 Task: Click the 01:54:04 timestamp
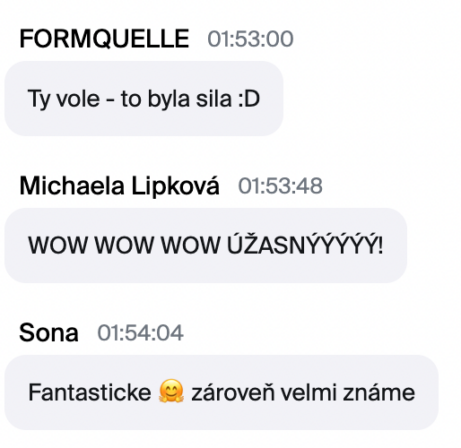pos(140,333)
